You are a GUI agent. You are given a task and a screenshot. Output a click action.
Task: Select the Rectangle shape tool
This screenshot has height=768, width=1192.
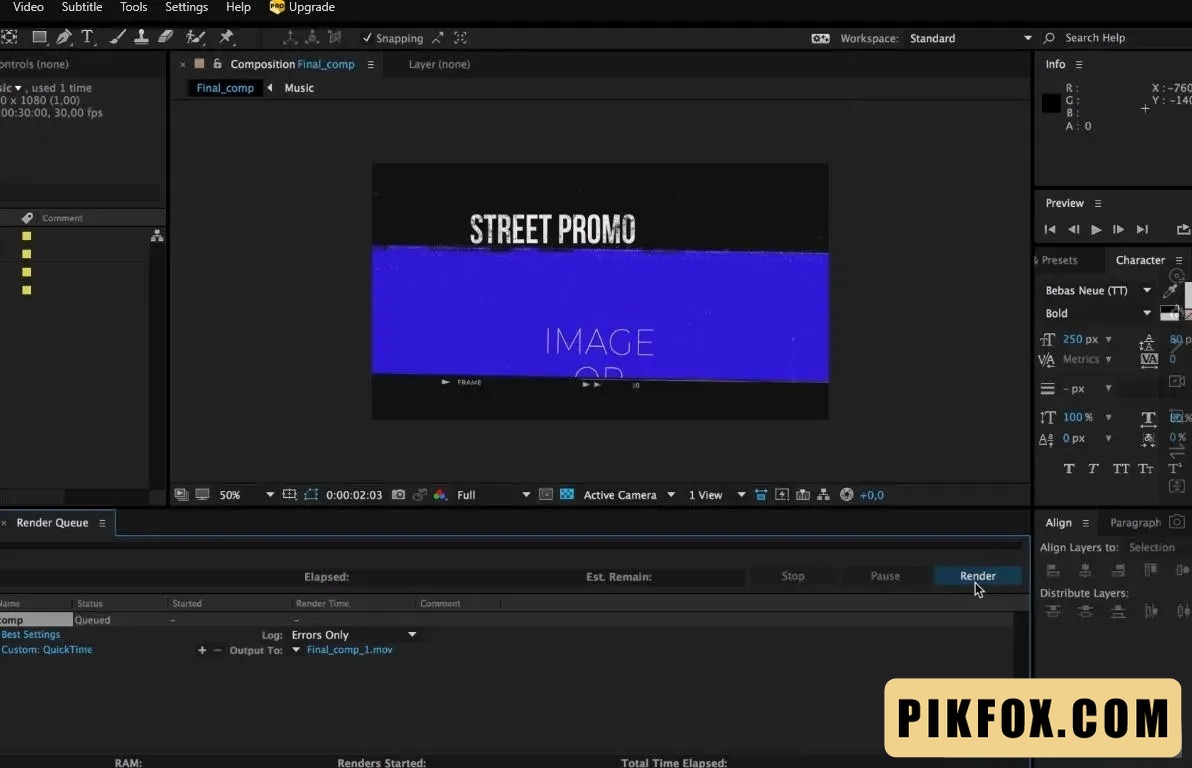40,37
